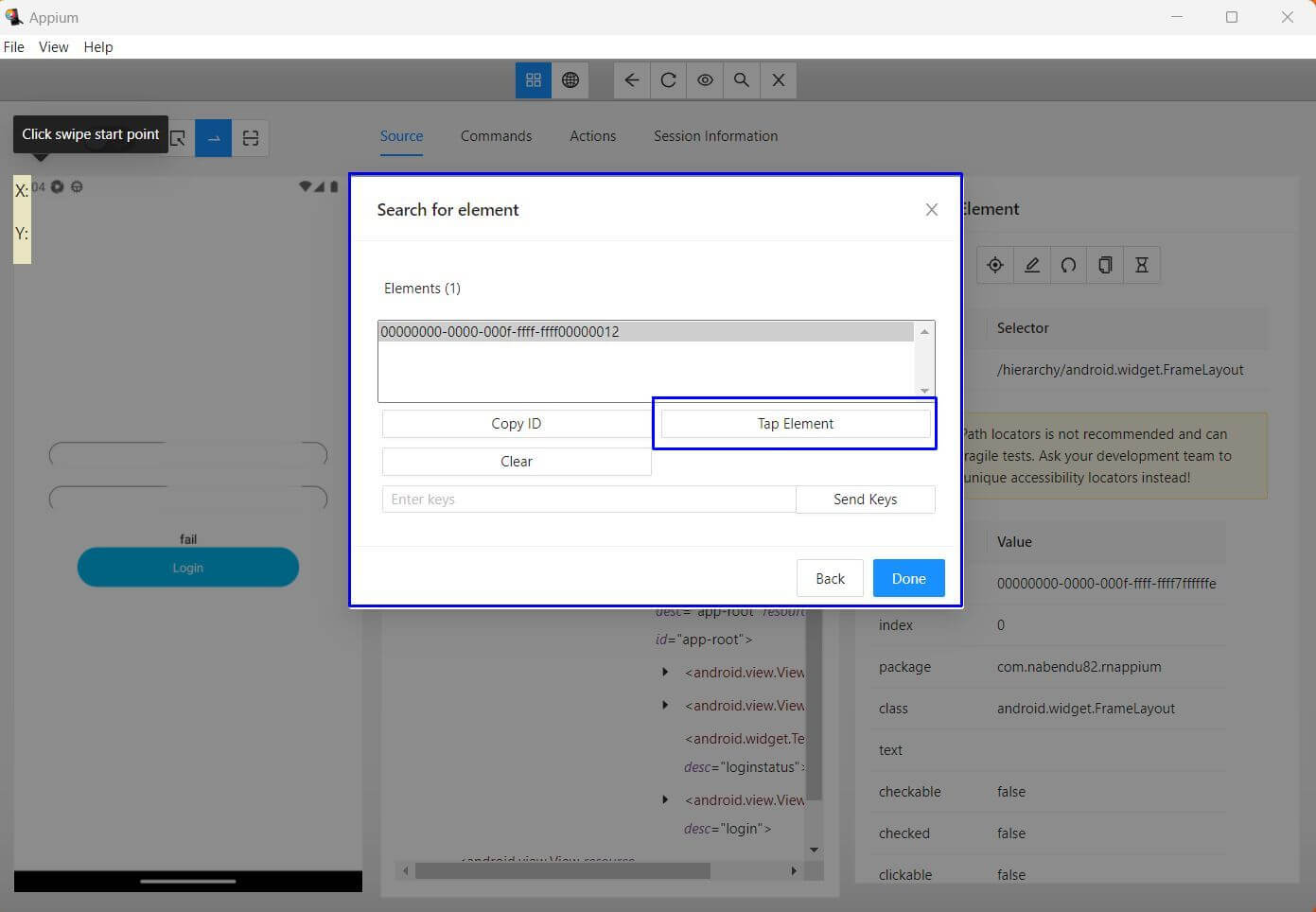Screen dimensions: 1316x912
Task: Click the hourglass get timing icon
Action: coord(1141,265)
